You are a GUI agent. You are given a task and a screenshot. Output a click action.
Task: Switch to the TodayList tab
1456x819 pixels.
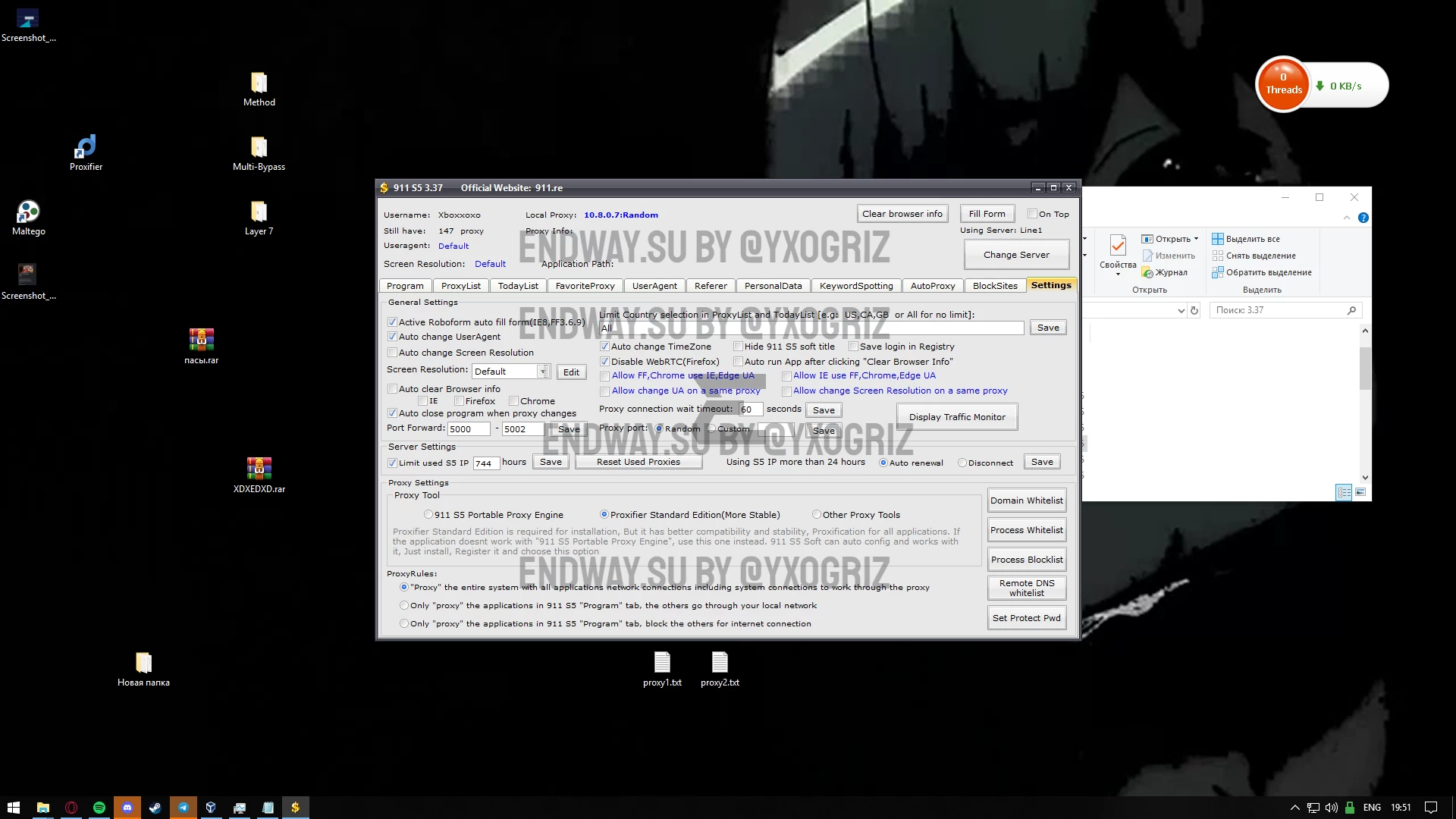pos(518,286)
